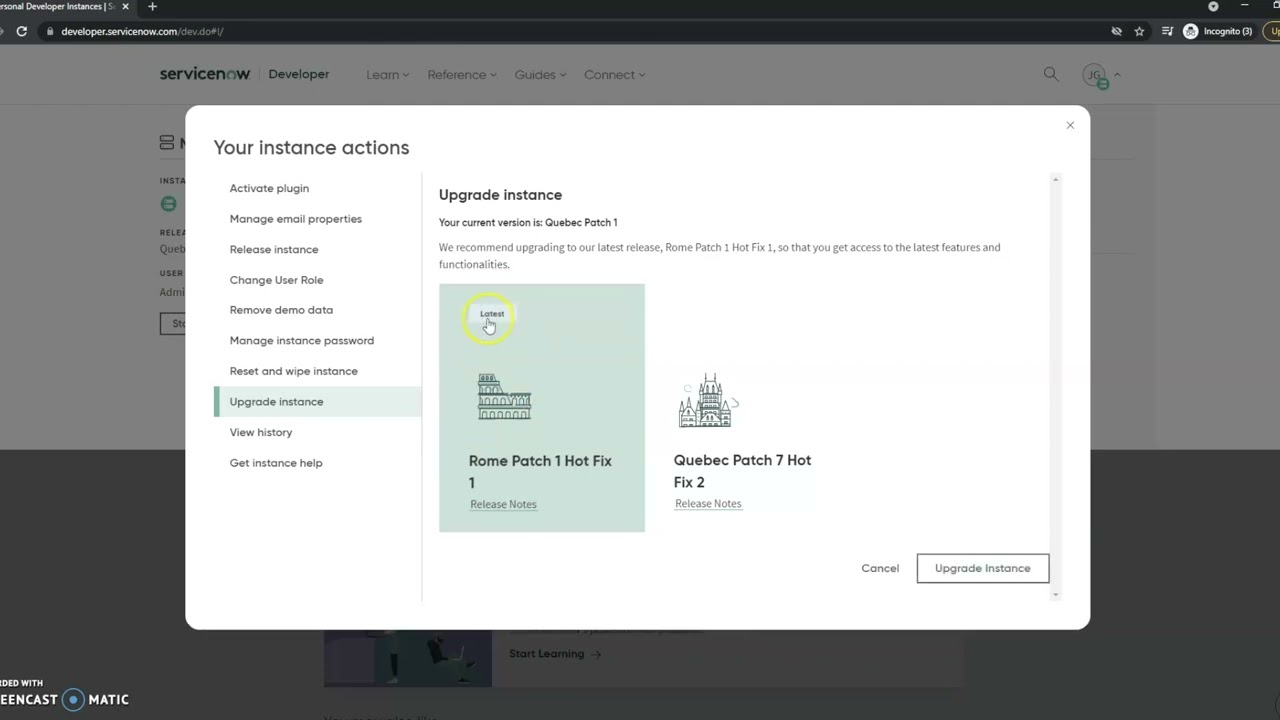Close the Personal Developer Instances tab

125,6
